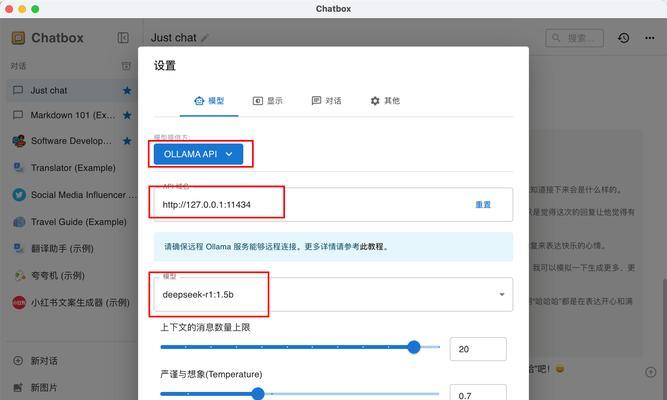Click the Twitter bird icon for Social Media Influencer
Viewport: 667px width, 400px height.
pos(19,195)
